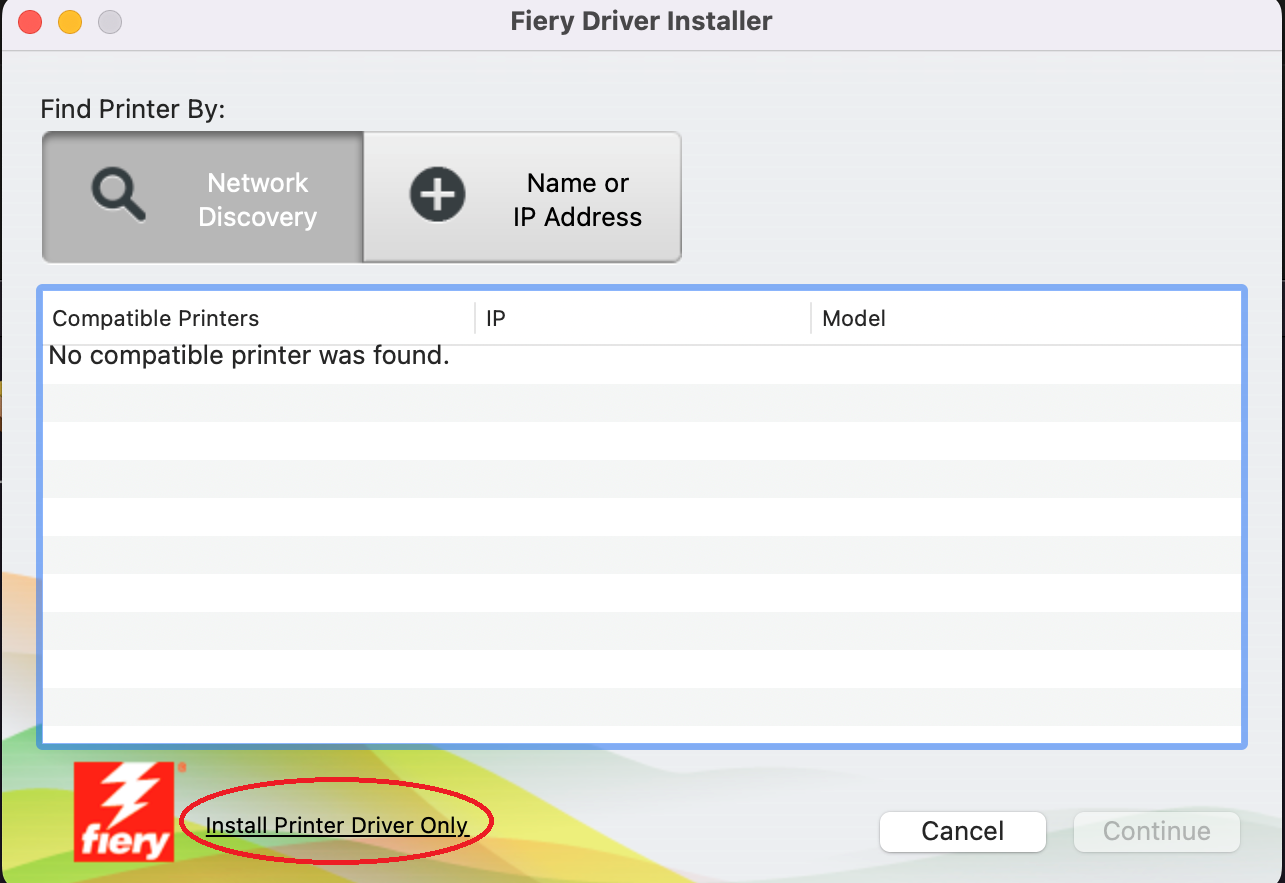Open the Install Printer Driver Only link

[337, 825]
